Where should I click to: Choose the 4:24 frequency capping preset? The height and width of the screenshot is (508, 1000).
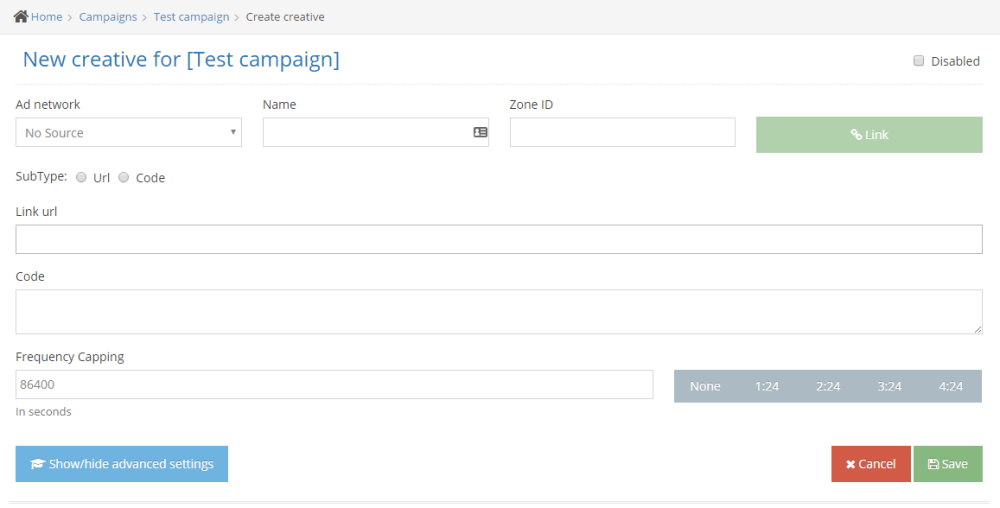[951, 386]
